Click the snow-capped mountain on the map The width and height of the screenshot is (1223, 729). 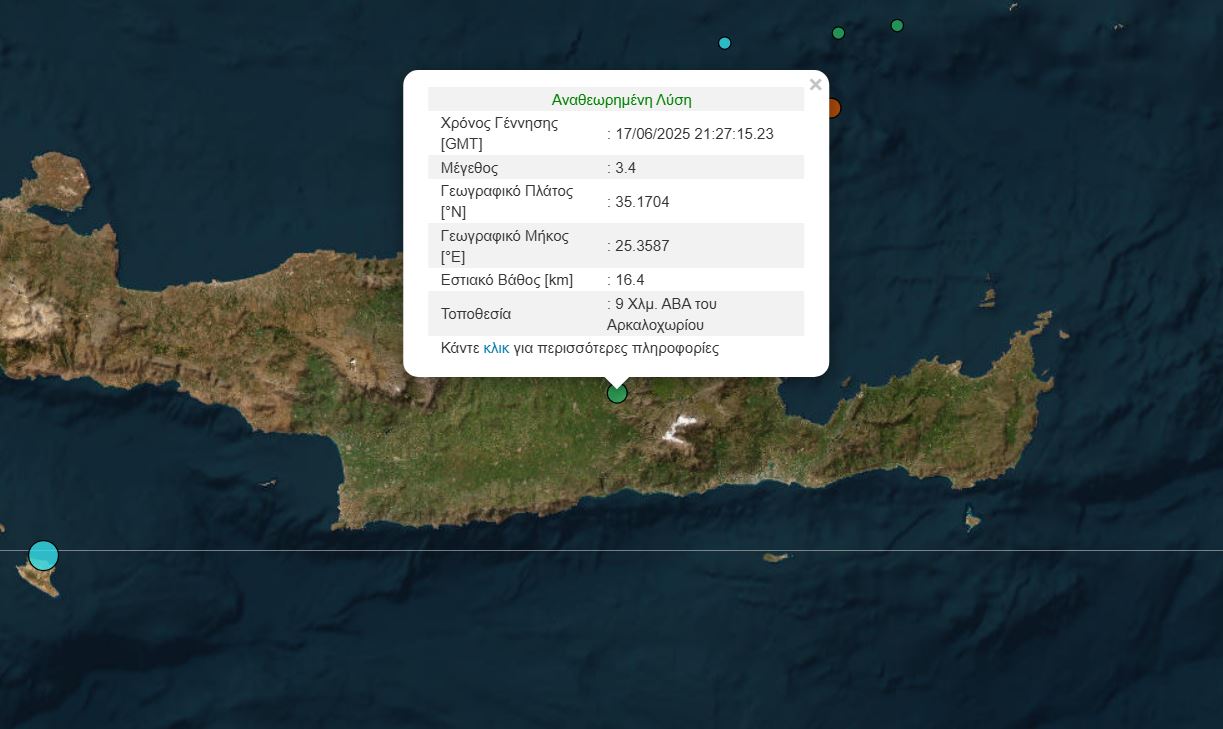(680, 427)
